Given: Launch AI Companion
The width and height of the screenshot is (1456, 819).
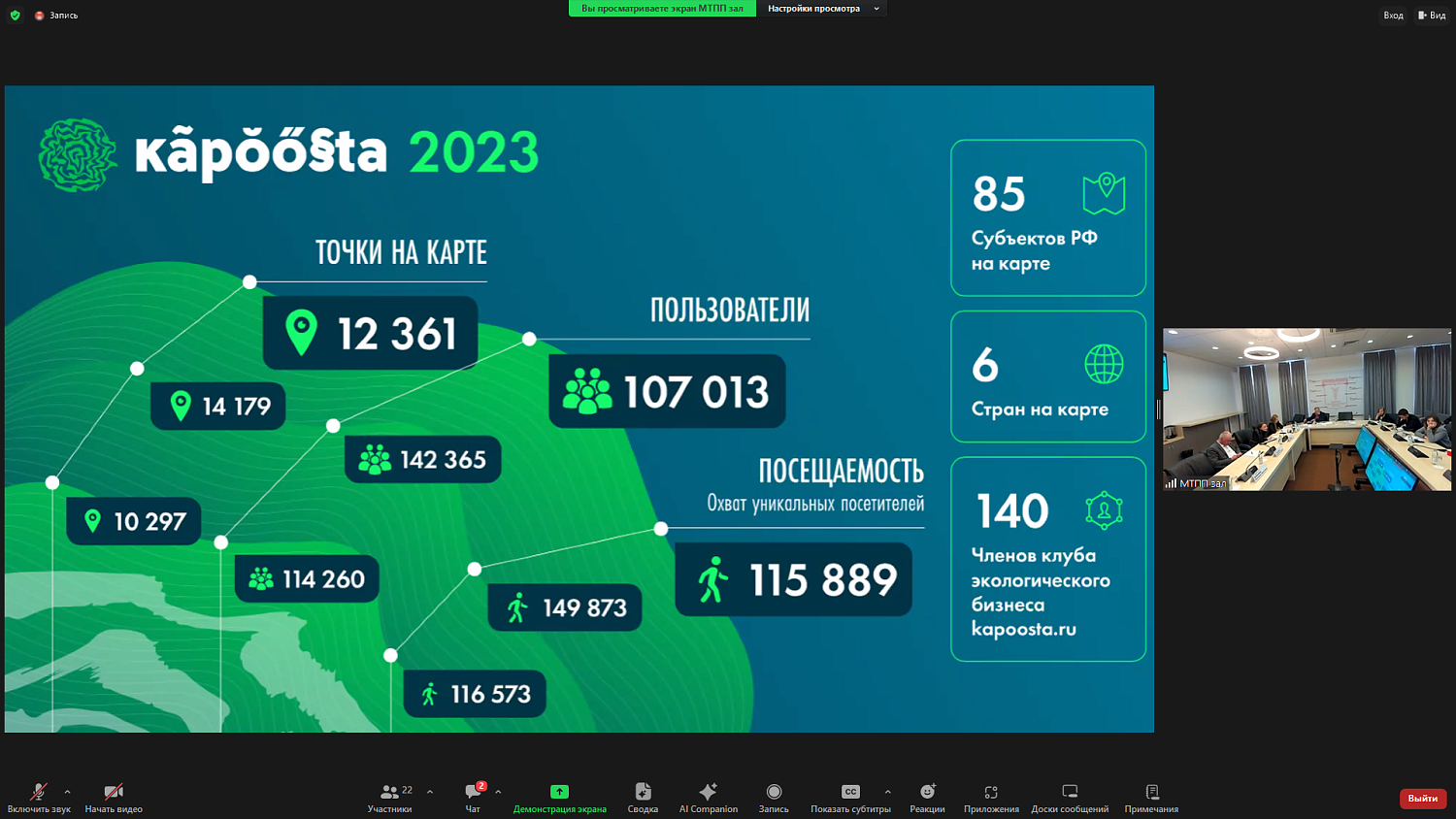Looking at the screenshot, I should click(708, 797).
